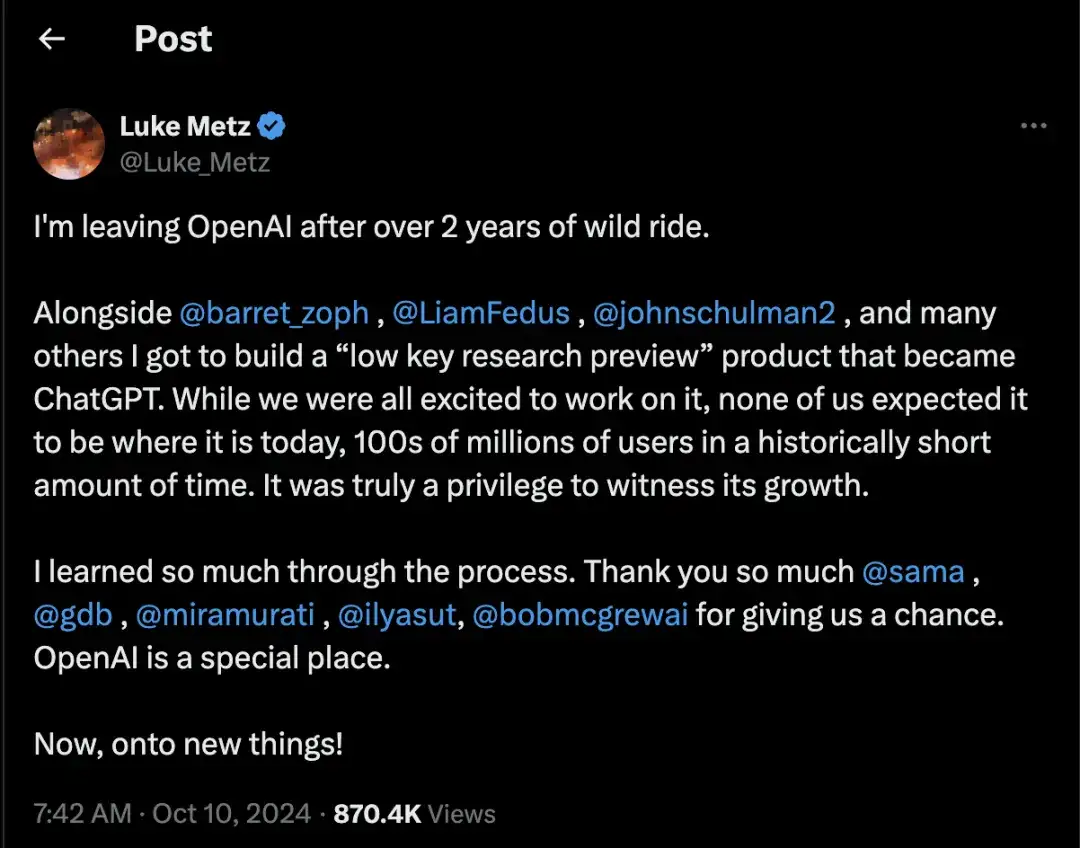The width and height of the screenshot is (1080, 848).
Task: Click the @johnschulman2 mention
Action: tap(714, 313)
